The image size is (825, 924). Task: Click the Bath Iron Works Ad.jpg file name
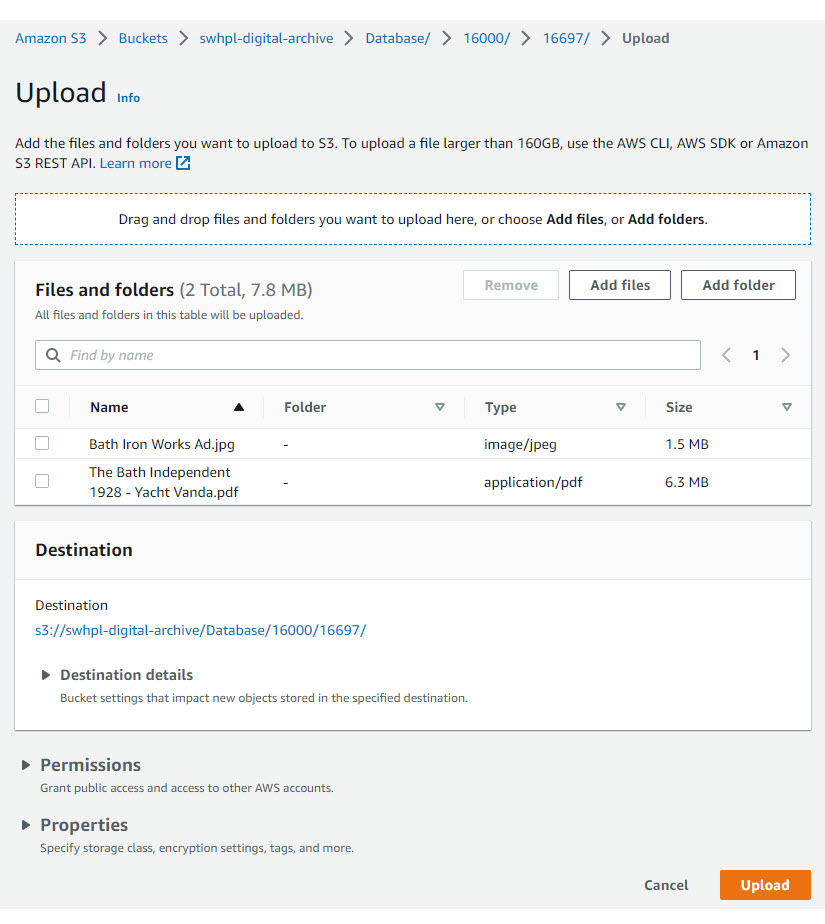162,444
